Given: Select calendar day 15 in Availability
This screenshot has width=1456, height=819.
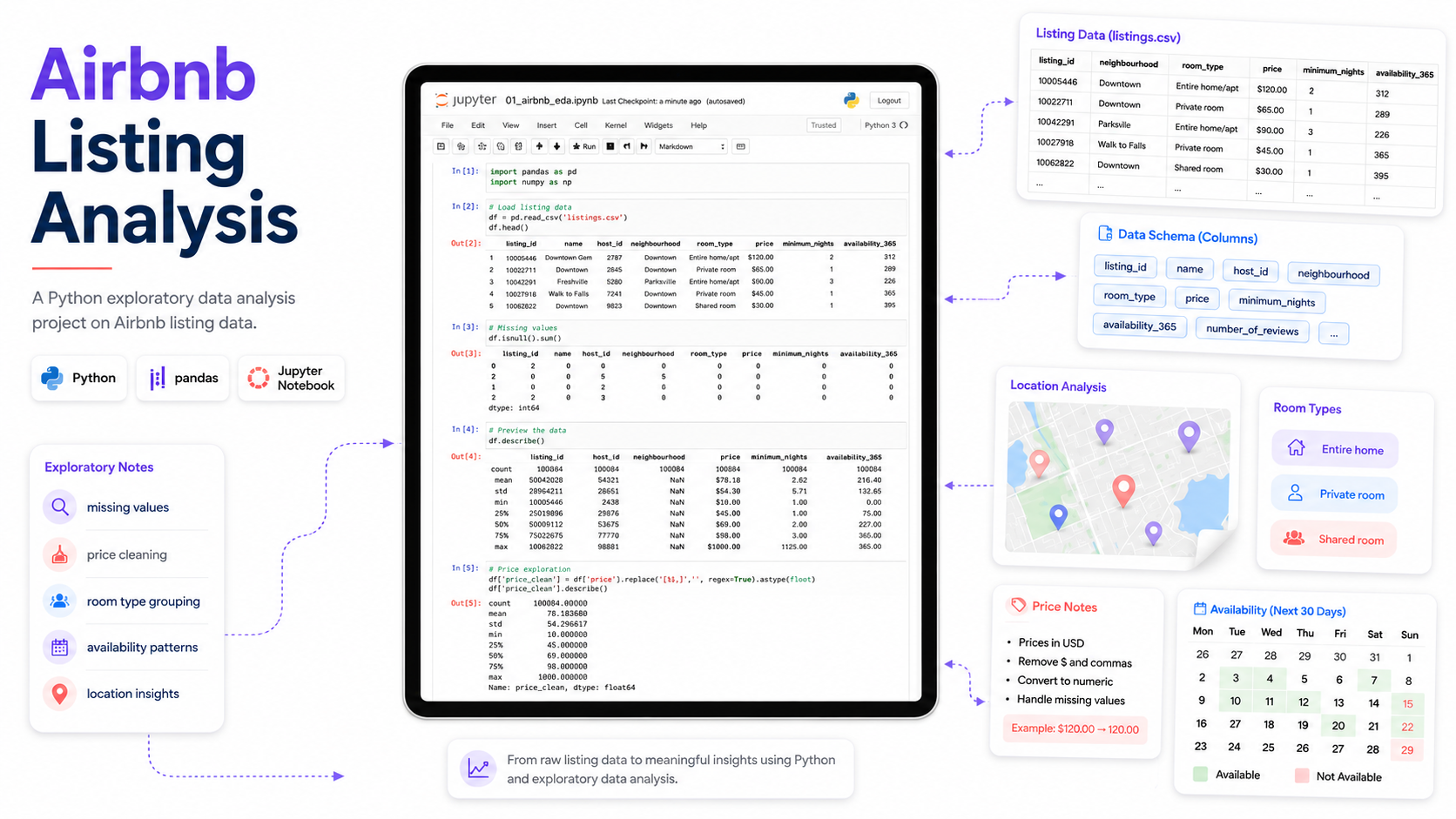Looking at the screenshot, I should 1407,703.
